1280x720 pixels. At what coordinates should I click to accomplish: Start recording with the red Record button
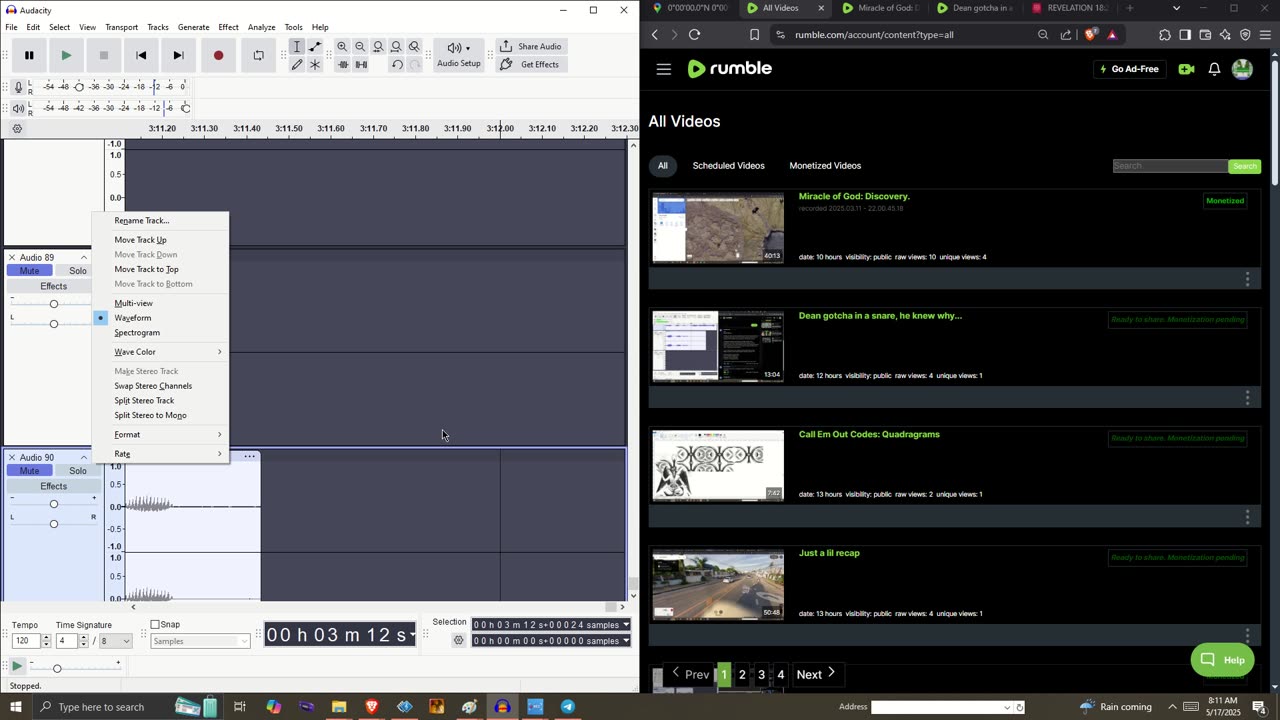click(219, 55)
